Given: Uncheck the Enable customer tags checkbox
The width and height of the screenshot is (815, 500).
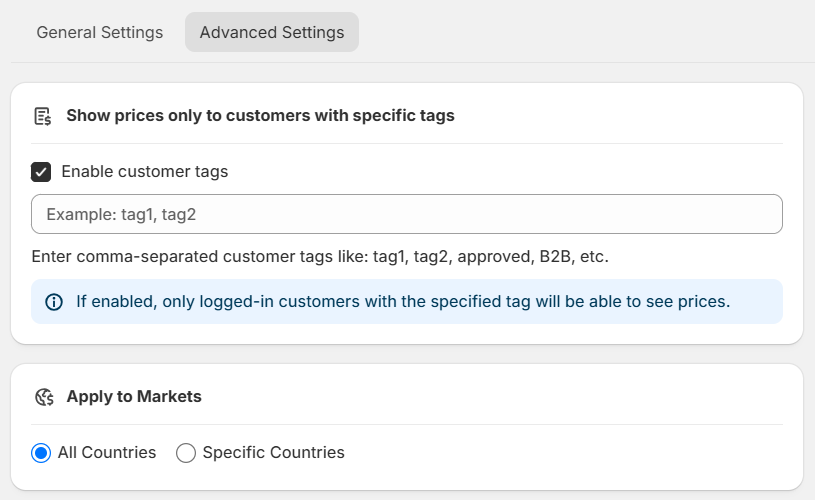Looking at the screenshot, I should point(41,172).
